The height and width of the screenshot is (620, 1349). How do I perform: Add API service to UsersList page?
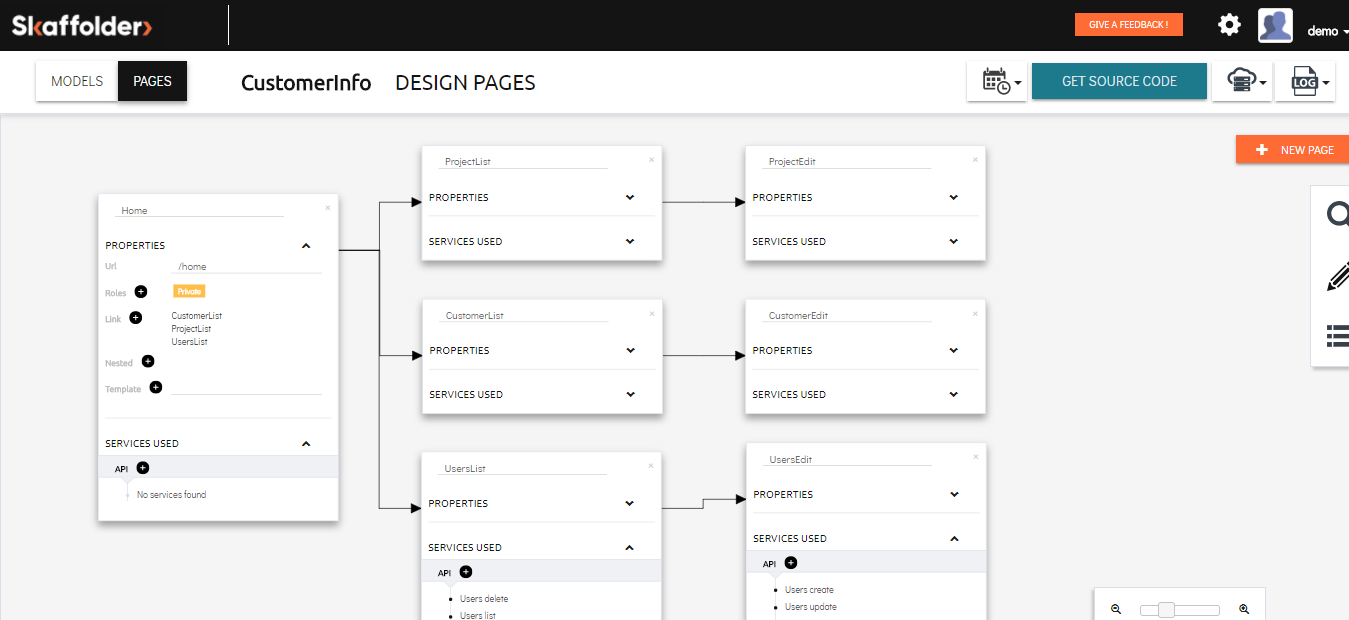pyautogui.click(x=465, y=572)
